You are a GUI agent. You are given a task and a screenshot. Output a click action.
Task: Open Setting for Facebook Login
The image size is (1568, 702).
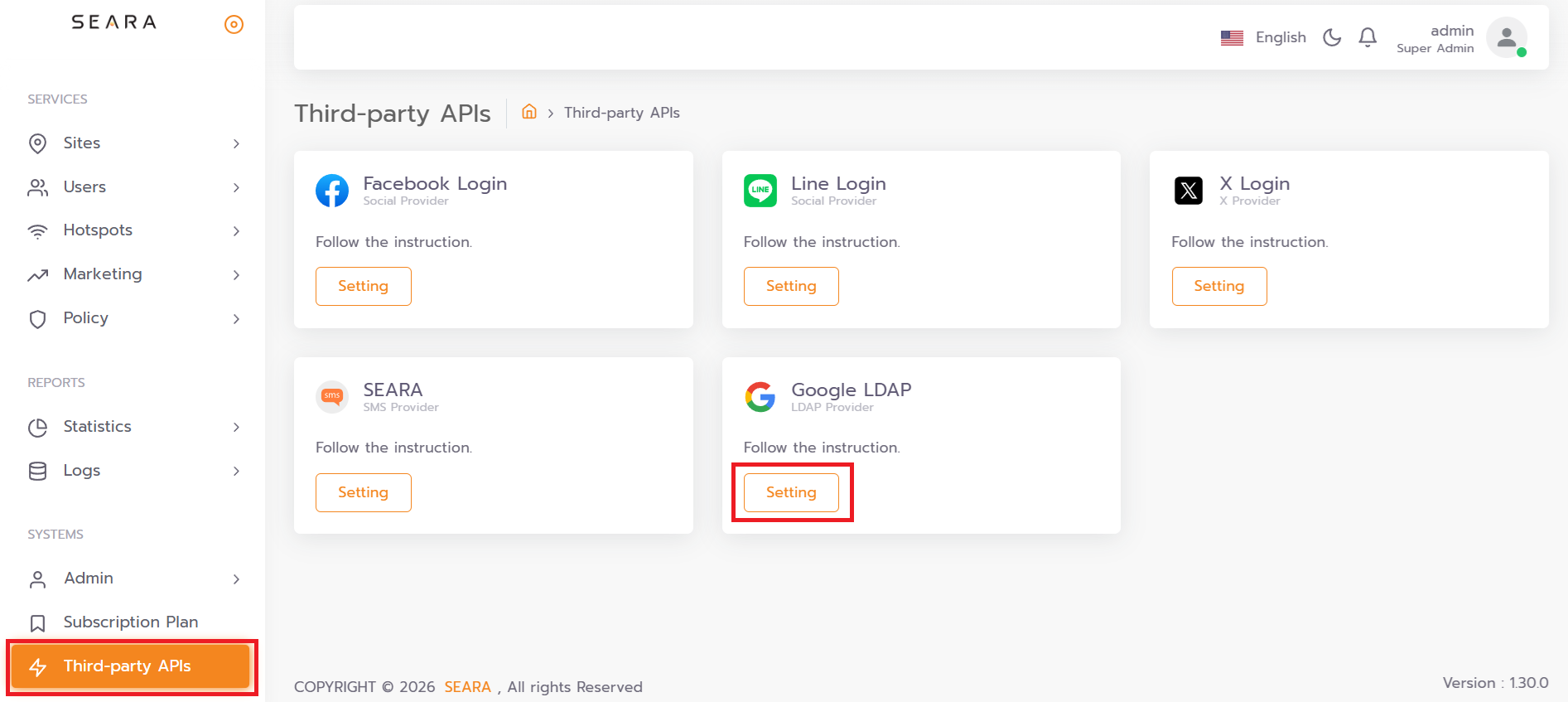[363, 286]
